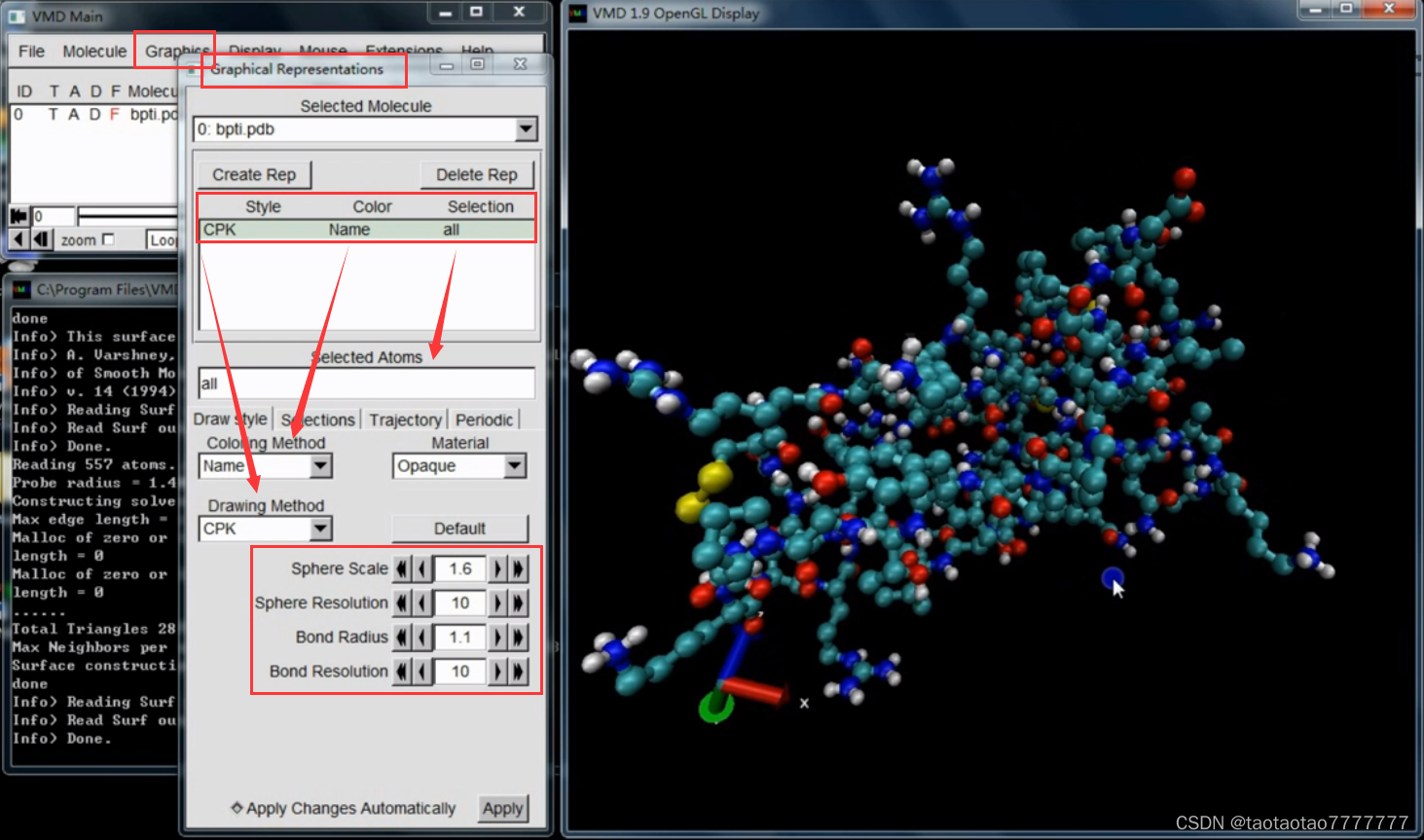Decrease Sphere Scale by large step
Viewport: 1424px width, 840px height.
tap(401, 568)
